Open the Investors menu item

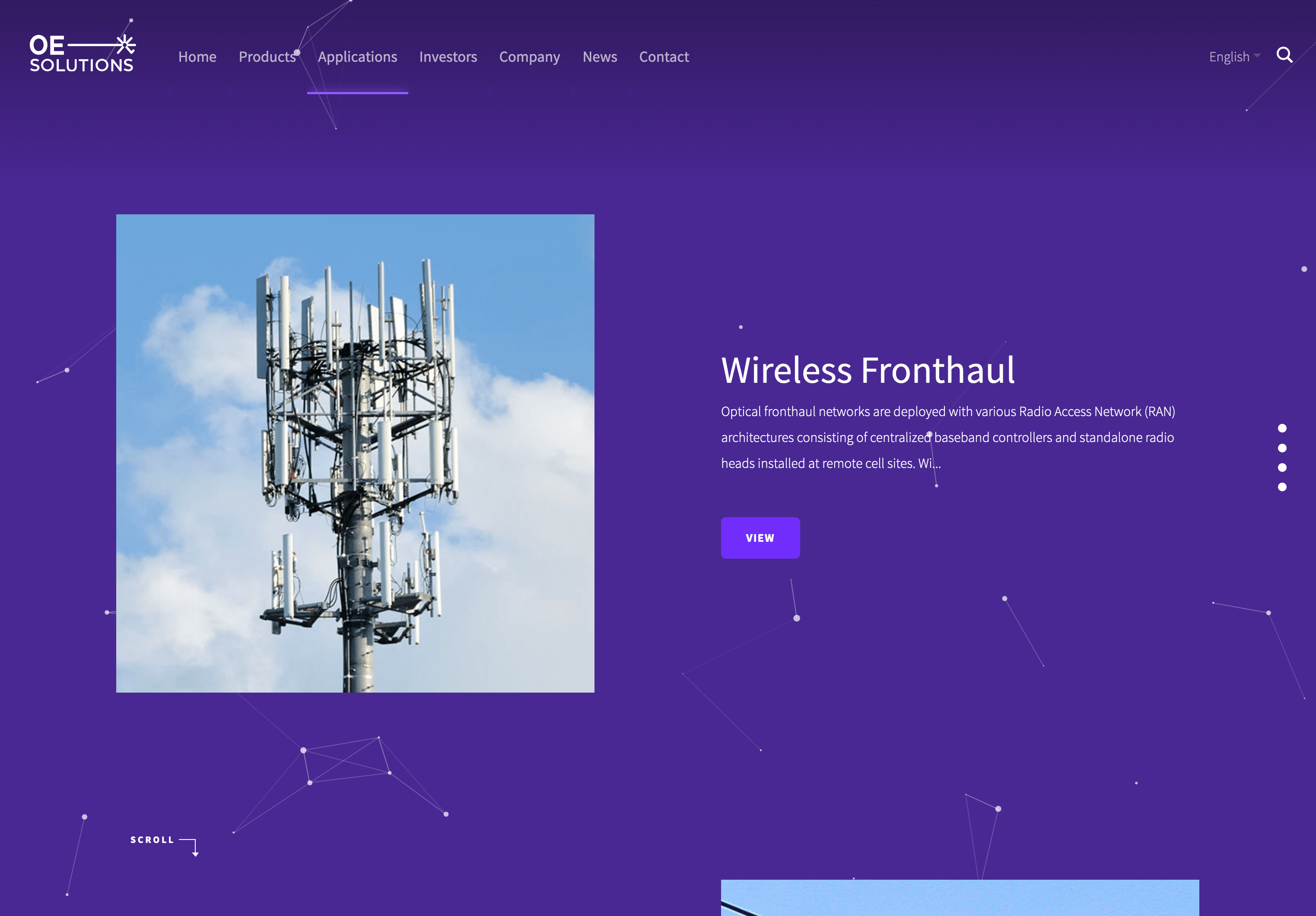[x=448, y=57]
